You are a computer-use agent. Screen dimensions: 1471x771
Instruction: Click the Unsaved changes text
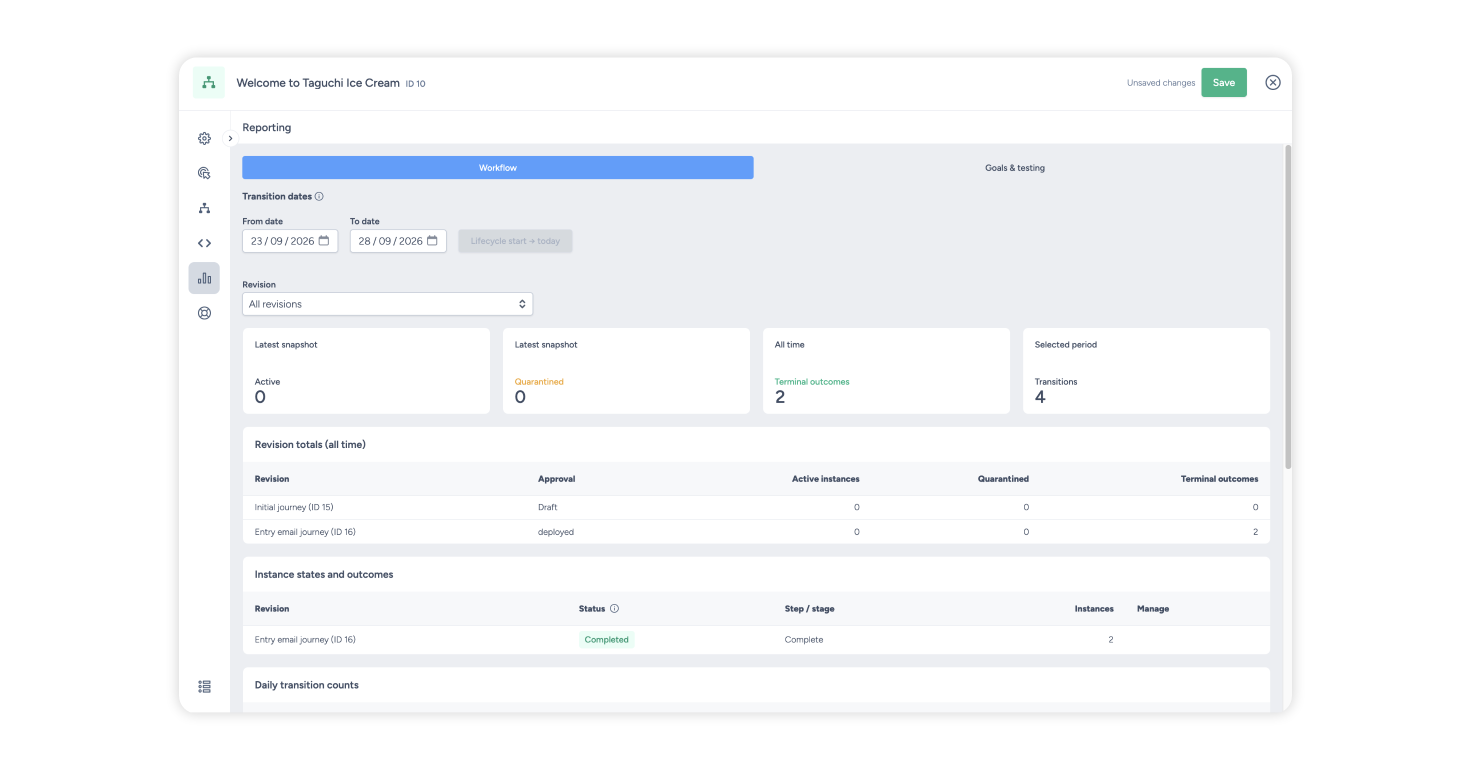coord(1161,83)
